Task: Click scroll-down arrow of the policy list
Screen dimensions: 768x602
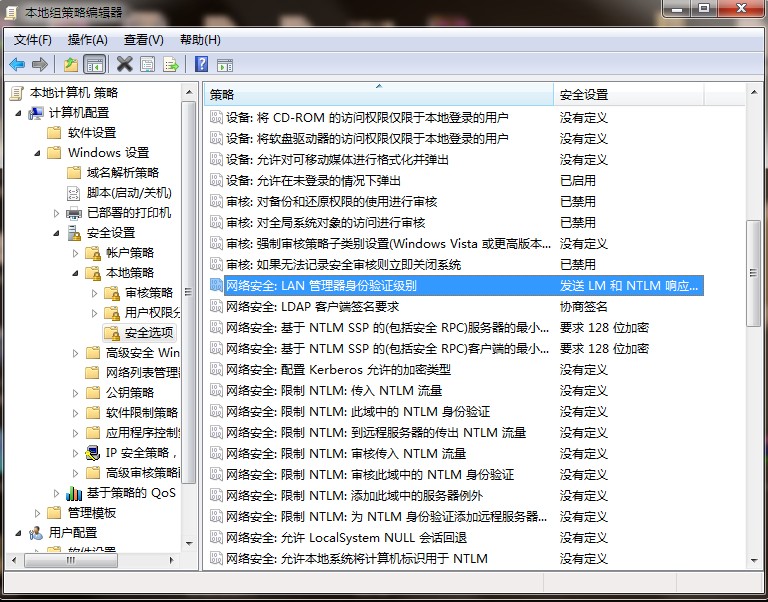Action: click(753, 561)
